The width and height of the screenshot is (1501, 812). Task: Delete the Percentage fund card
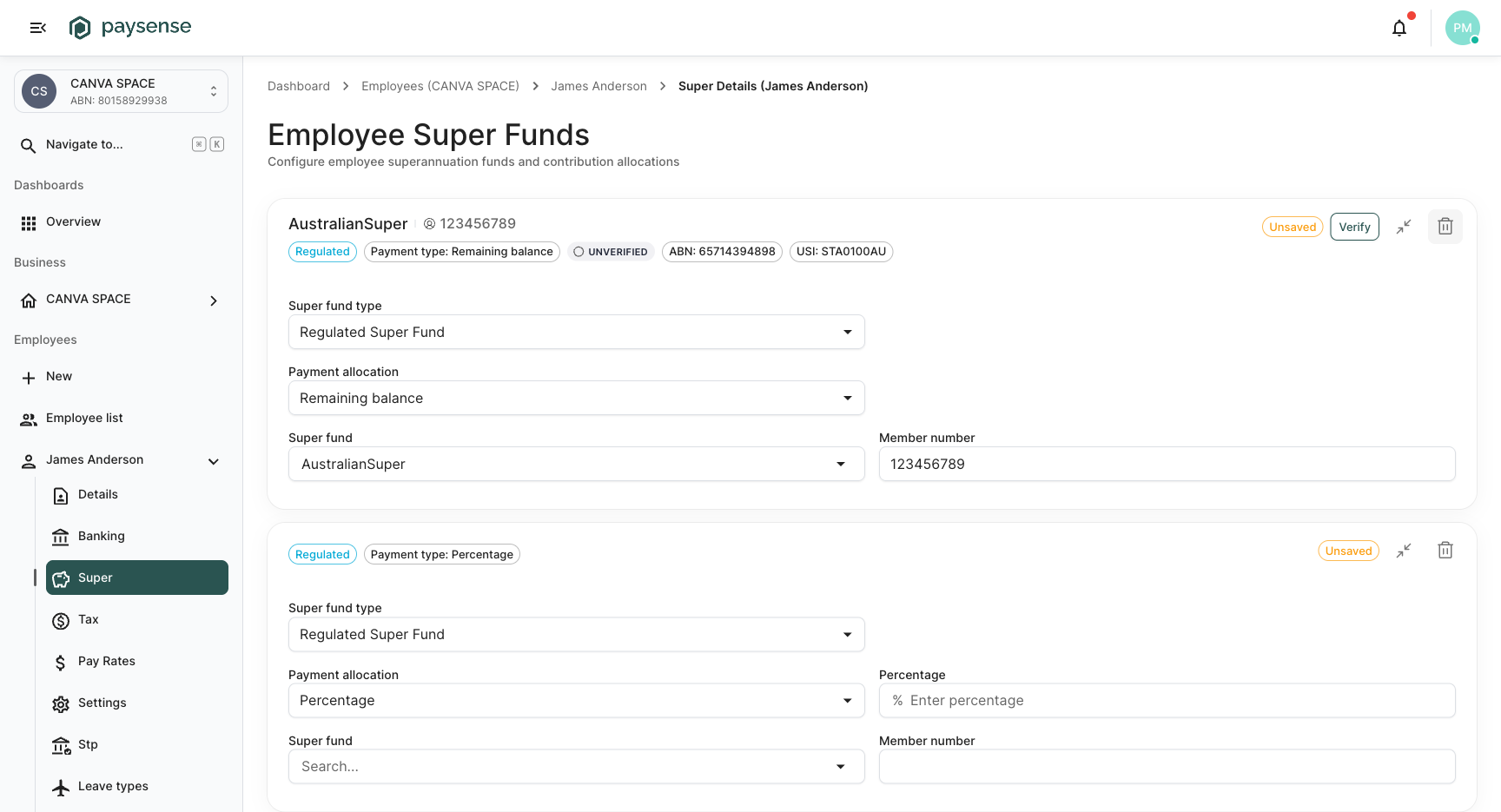click(x=1445, y=551)
